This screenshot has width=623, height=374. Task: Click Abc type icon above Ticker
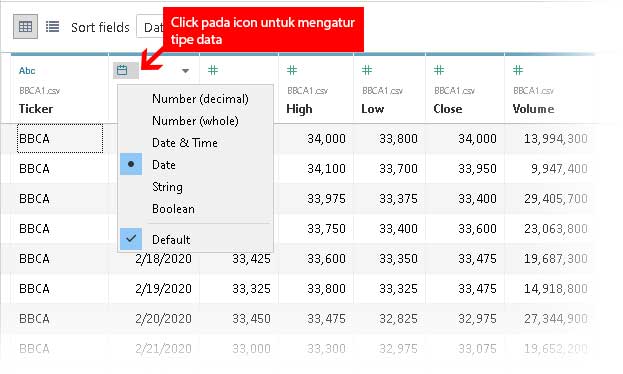pos(27,71)
